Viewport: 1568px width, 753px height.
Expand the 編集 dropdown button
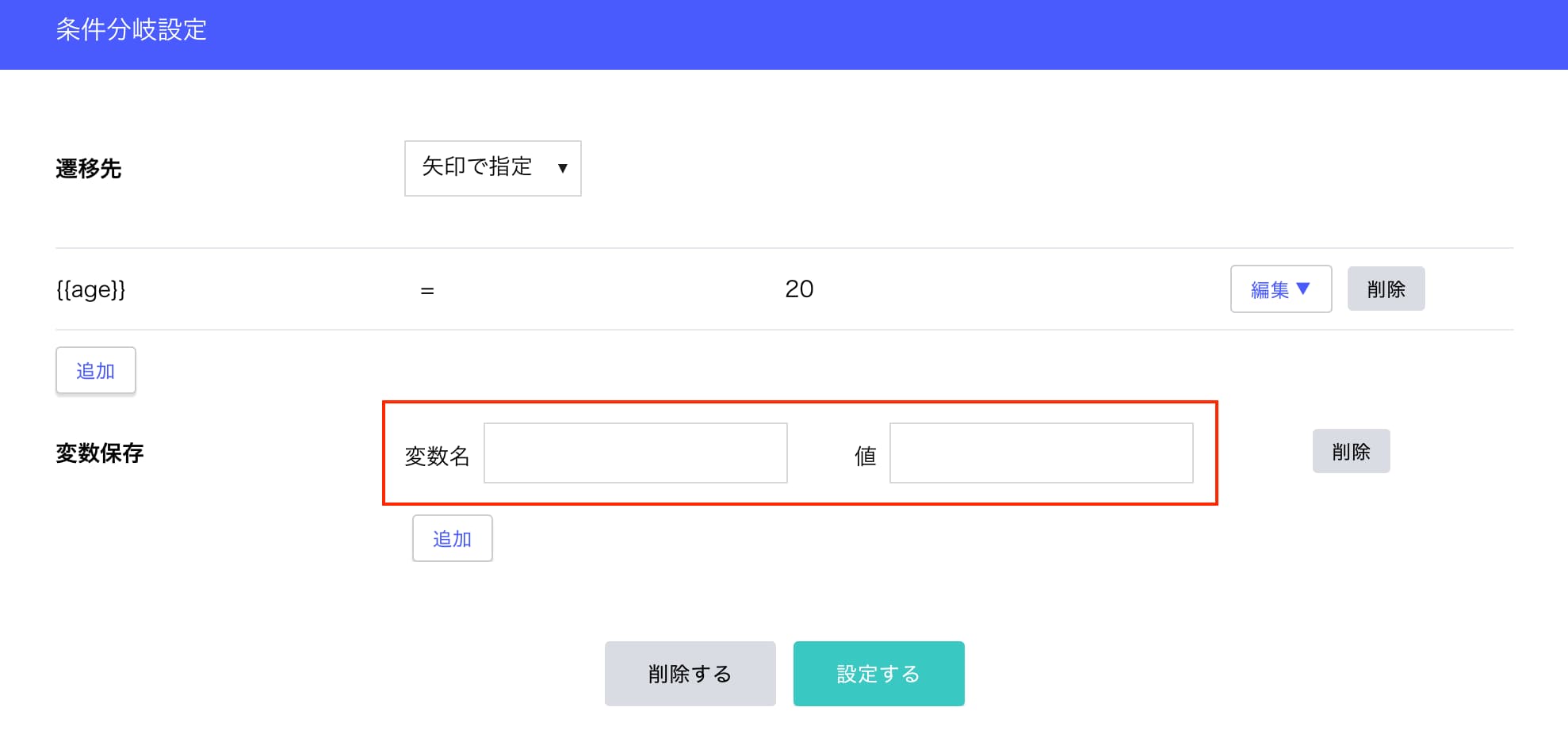pos(1280,289)
